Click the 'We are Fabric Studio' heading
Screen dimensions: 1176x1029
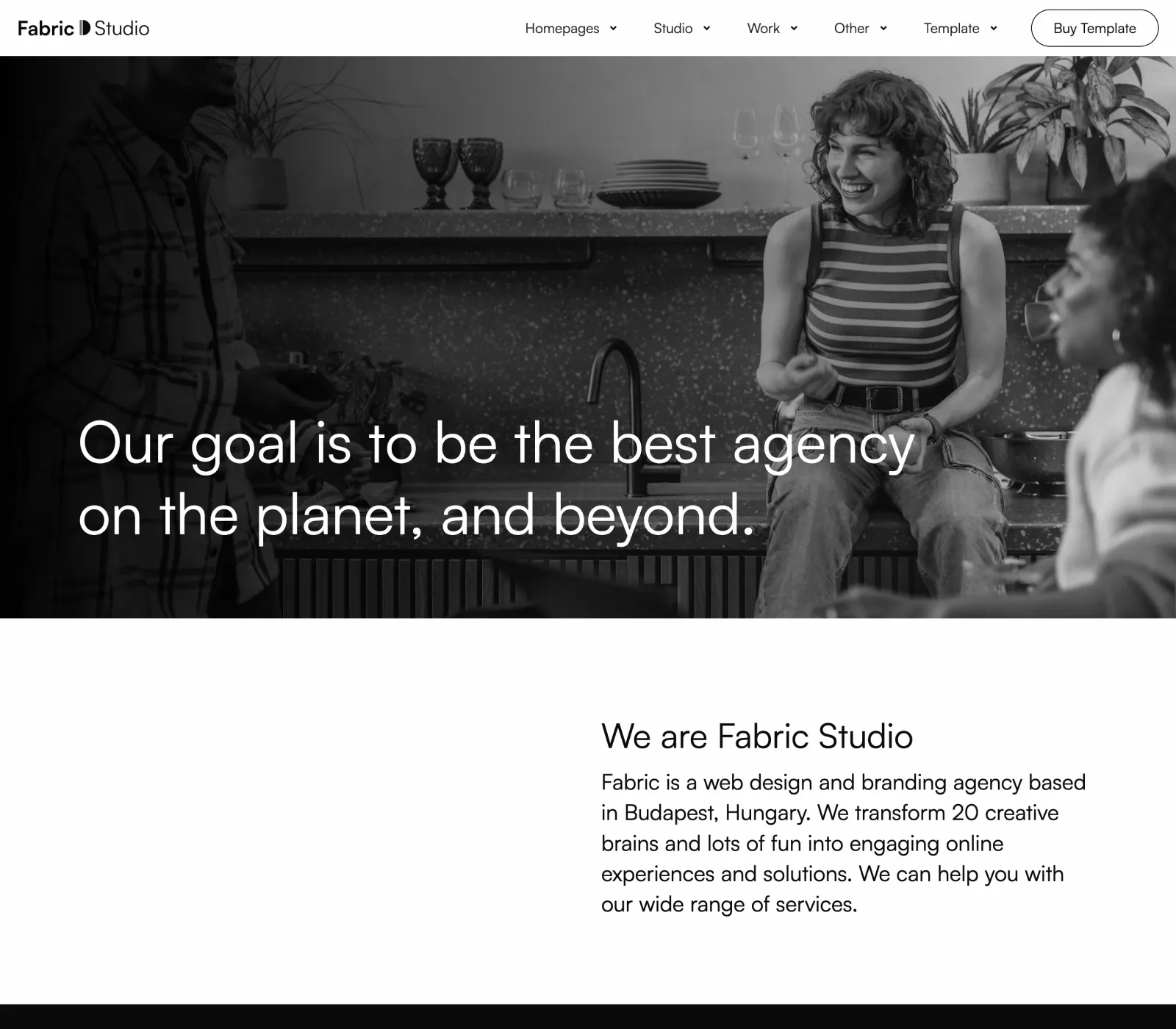757,736
